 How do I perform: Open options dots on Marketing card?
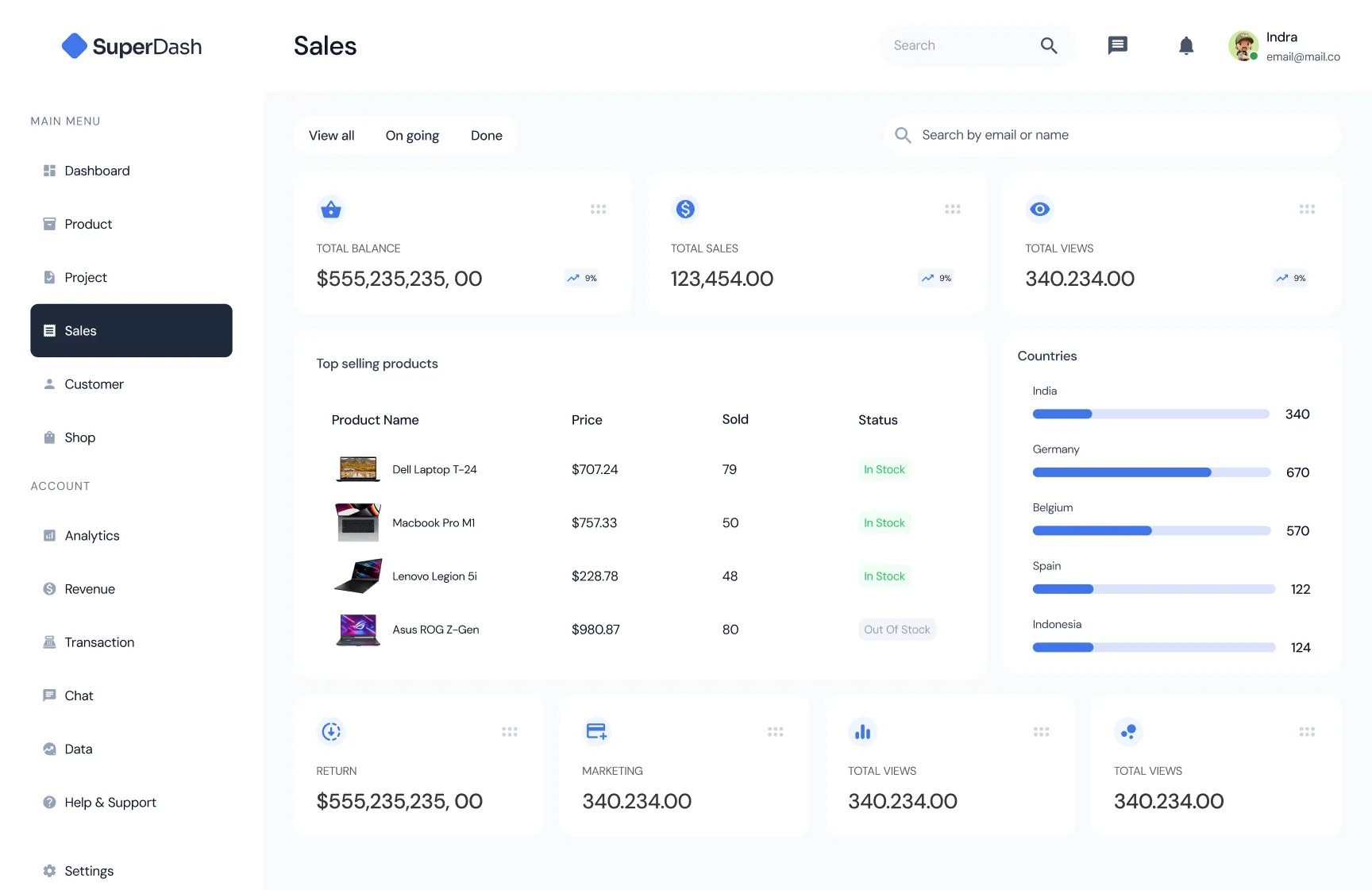pos(775,732)
